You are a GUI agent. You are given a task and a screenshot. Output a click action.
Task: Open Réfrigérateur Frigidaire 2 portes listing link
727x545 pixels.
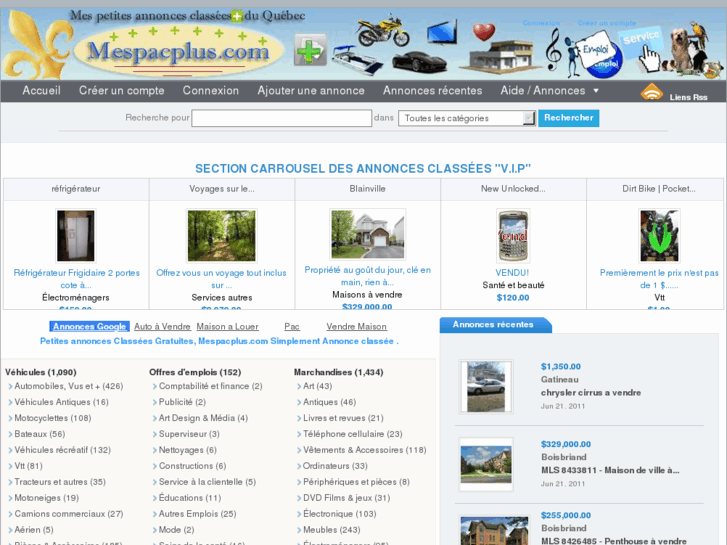coord(76,279)
